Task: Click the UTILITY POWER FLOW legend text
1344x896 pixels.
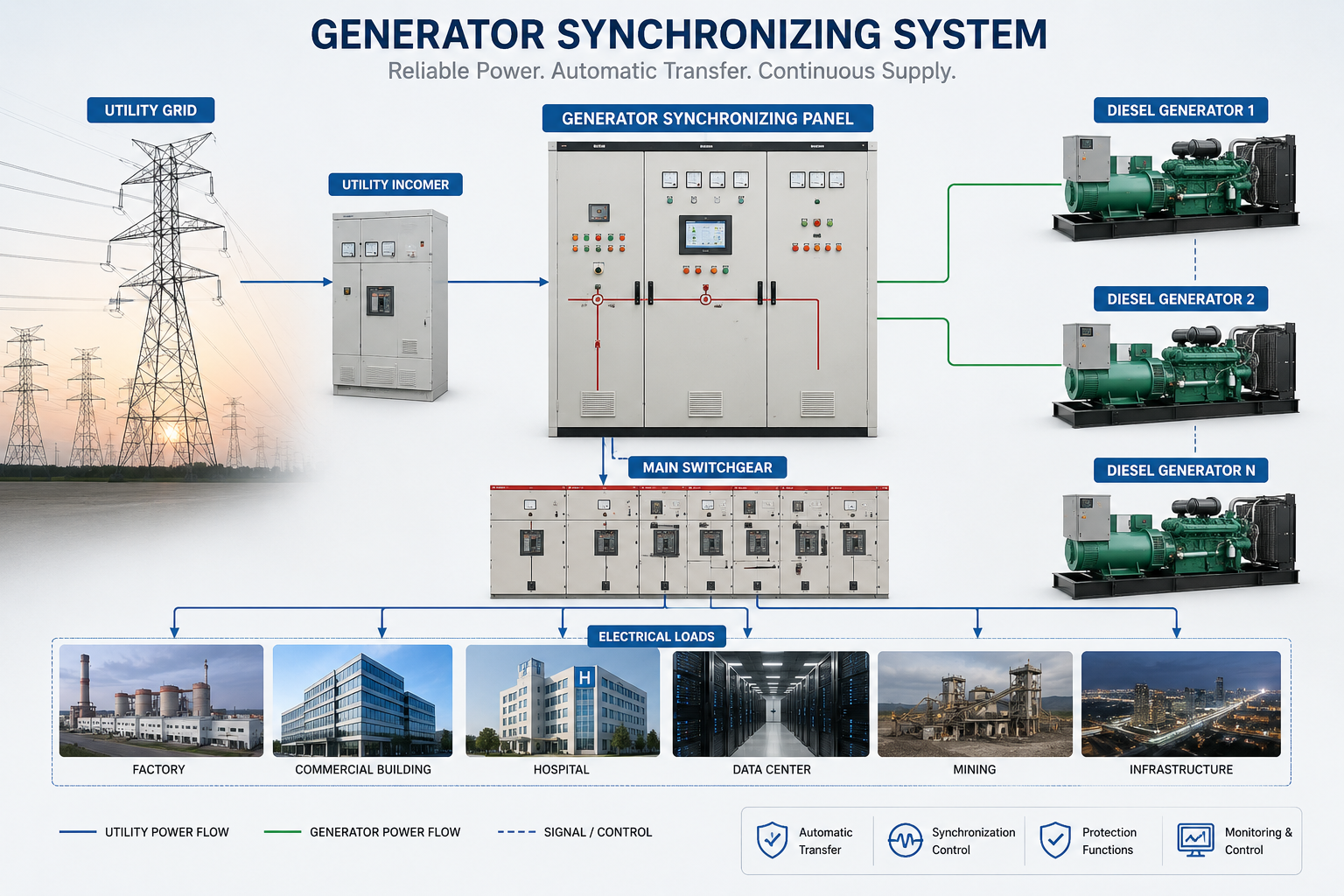Action: pos(167,832)
